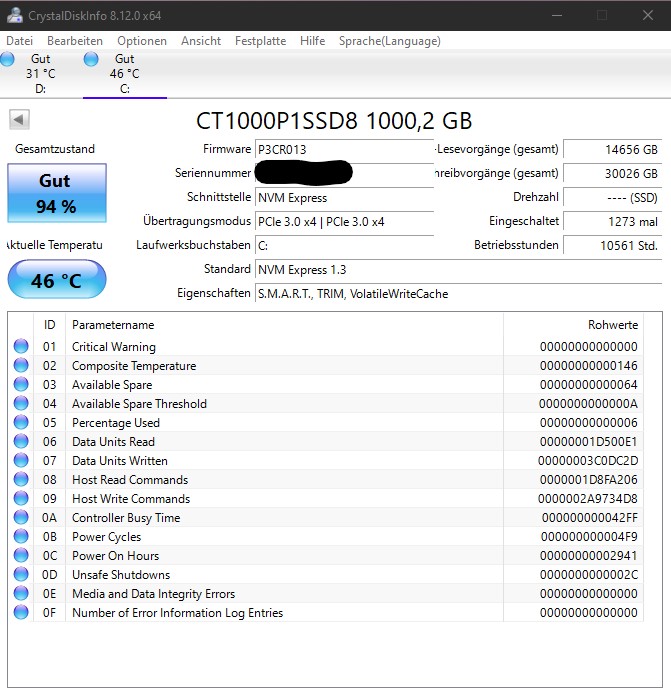Screen dimensions: 671x696
Task: Open the Datei menu
Action: [x=20, y=41]
